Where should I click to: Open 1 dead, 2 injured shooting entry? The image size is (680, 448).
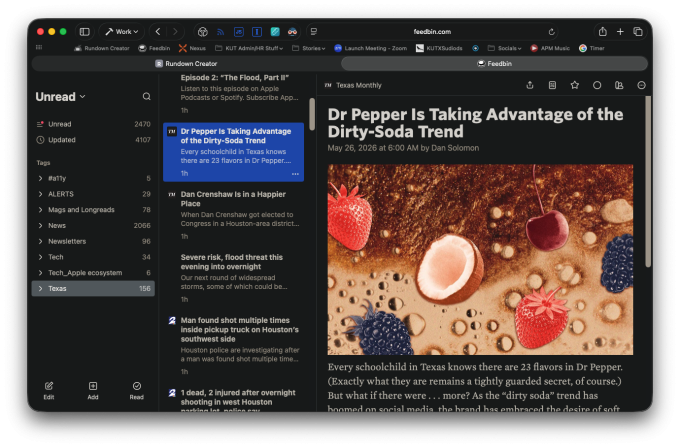[233, 400]
